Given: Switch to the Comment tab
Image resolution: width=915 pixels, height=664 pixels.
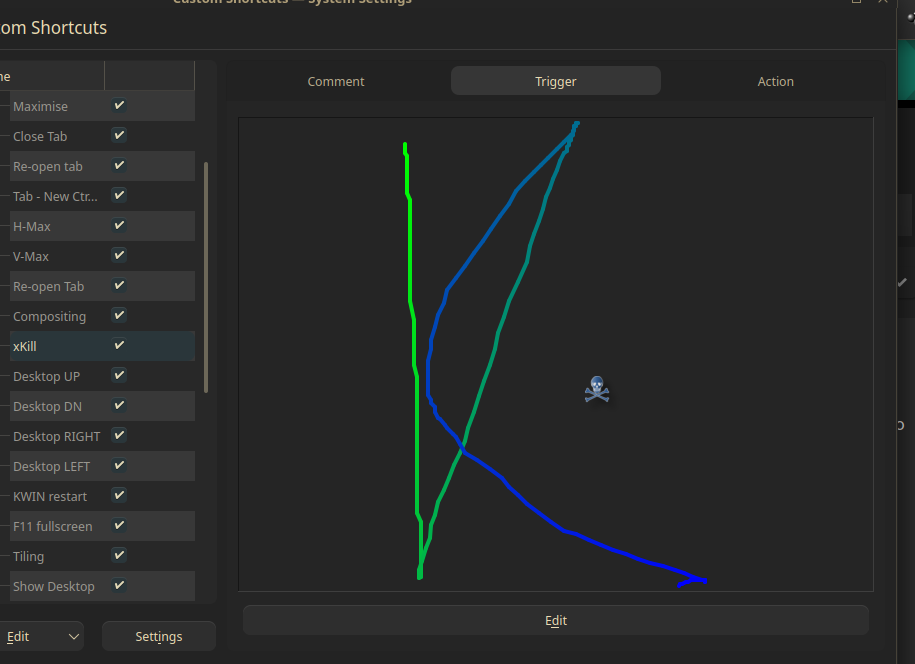Looking at the screenshot, I should (336, 81).
